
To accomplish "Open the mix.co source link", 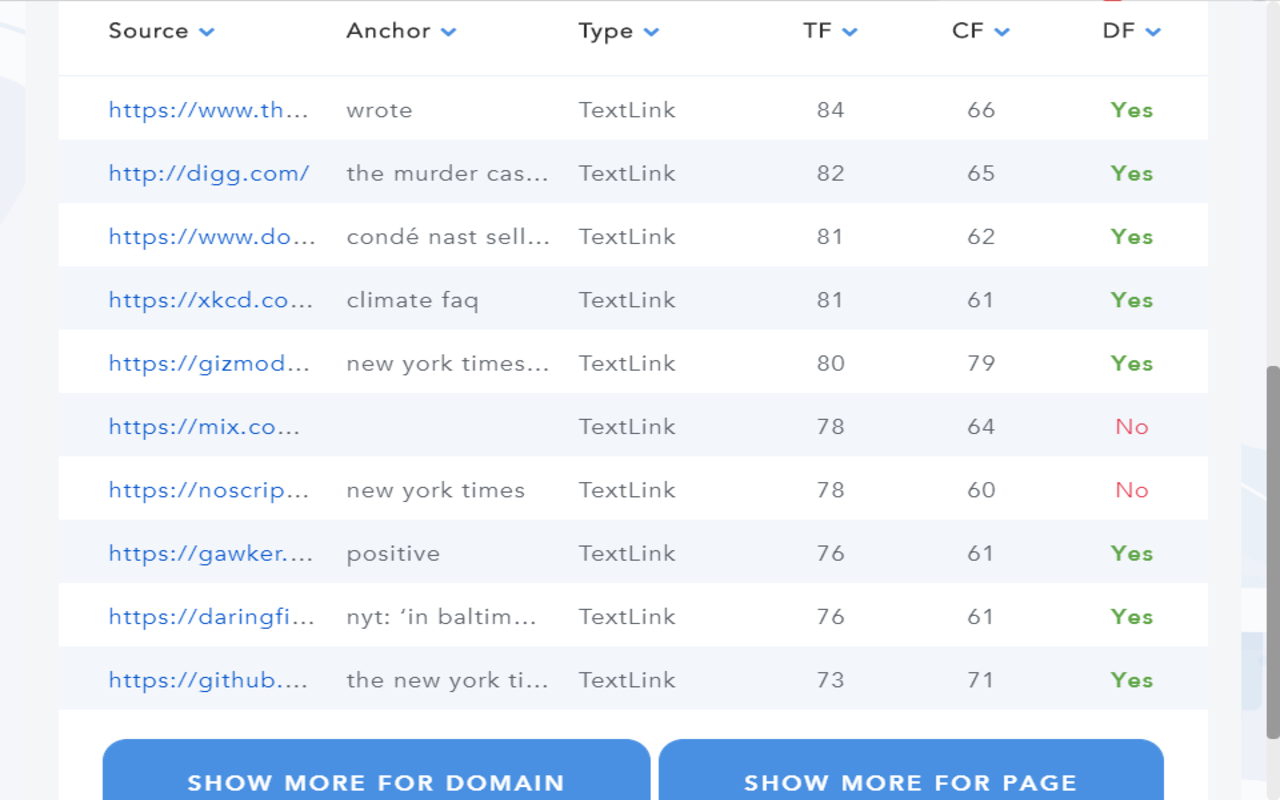I will click(x=195, y=426).
